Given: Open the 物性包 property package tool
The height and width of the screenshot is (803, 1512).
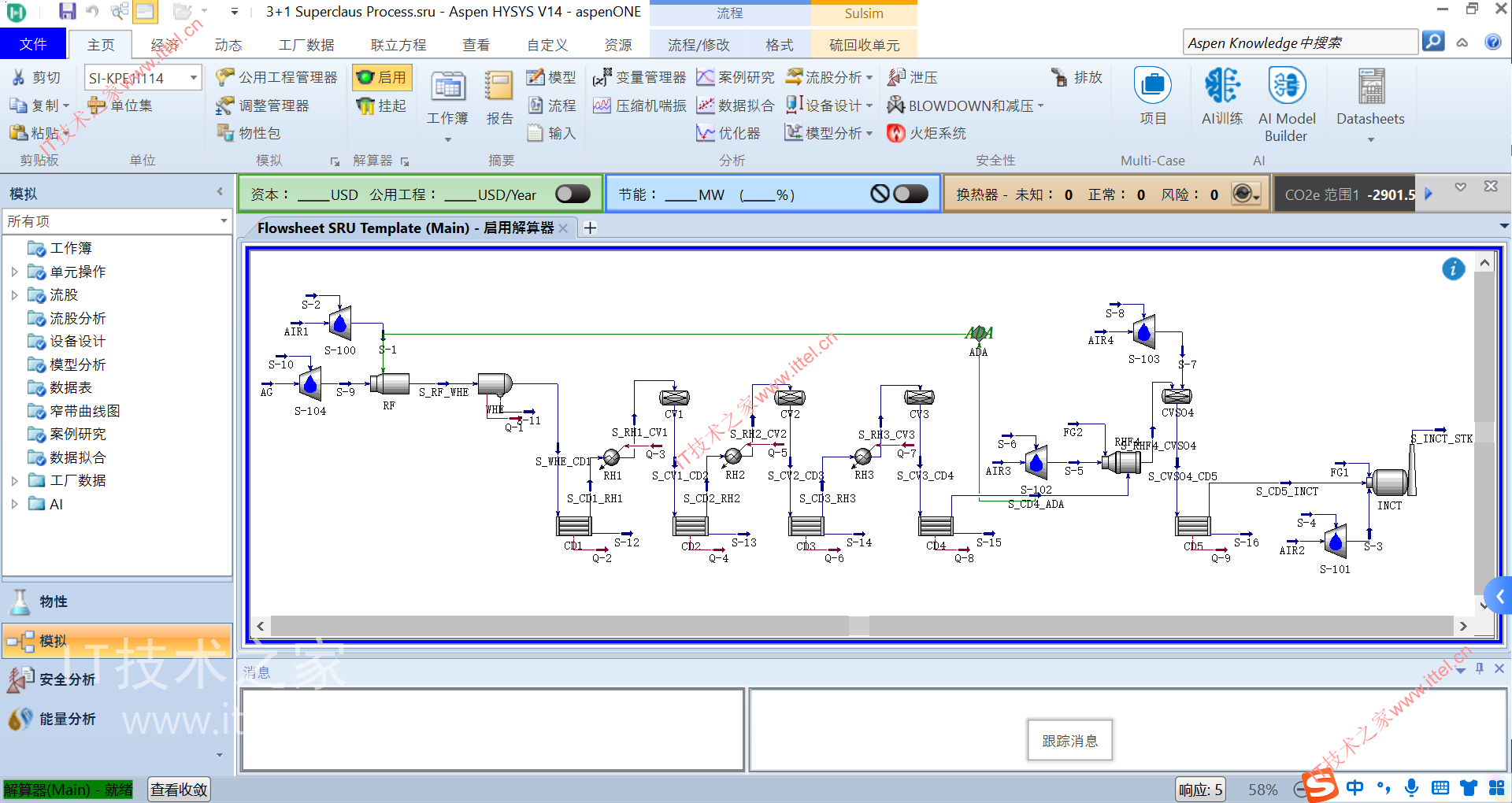Looking at the screenshot, I should (249, 133).
